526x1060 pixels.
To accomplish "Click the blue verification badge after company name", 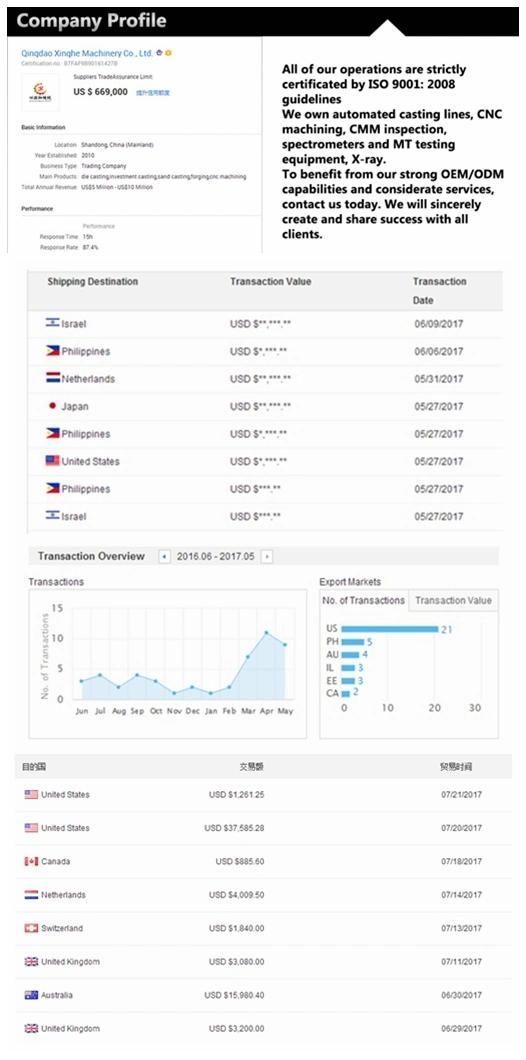I will click(x=159, y=53).
